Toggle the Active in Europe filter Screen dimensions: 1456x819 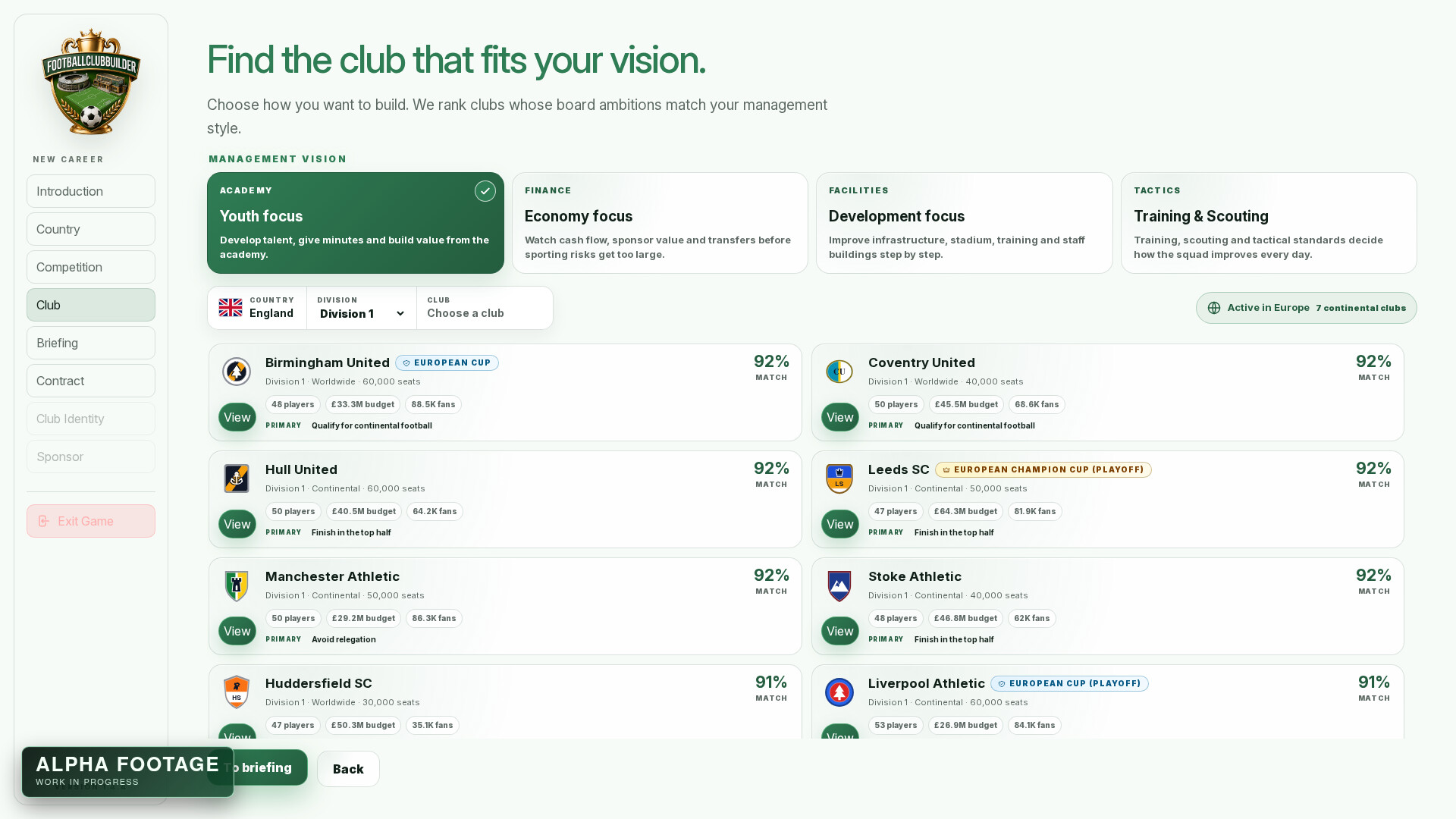tap(1307, 308)
